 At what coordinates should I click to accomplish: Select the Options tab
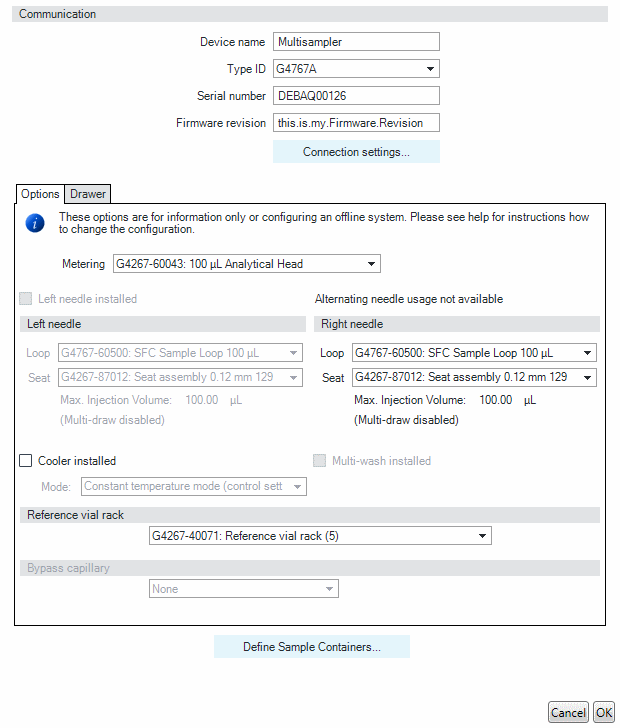40,194
